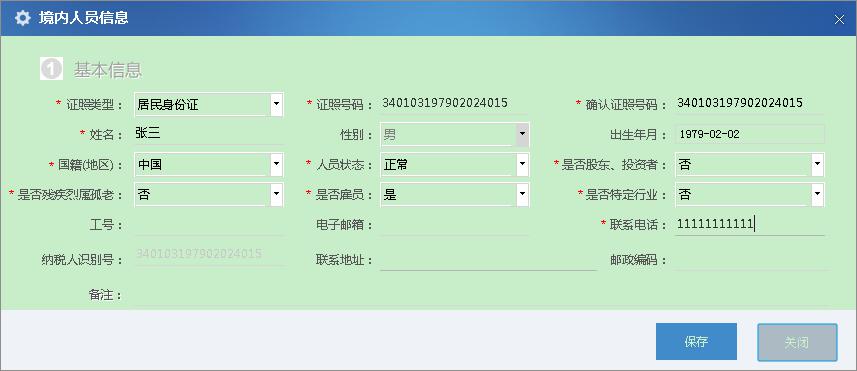Viewport: 857px width, 371px height.
Task: Open the 是否特定行业 dropdown
Action: click(x=818, y=195)
